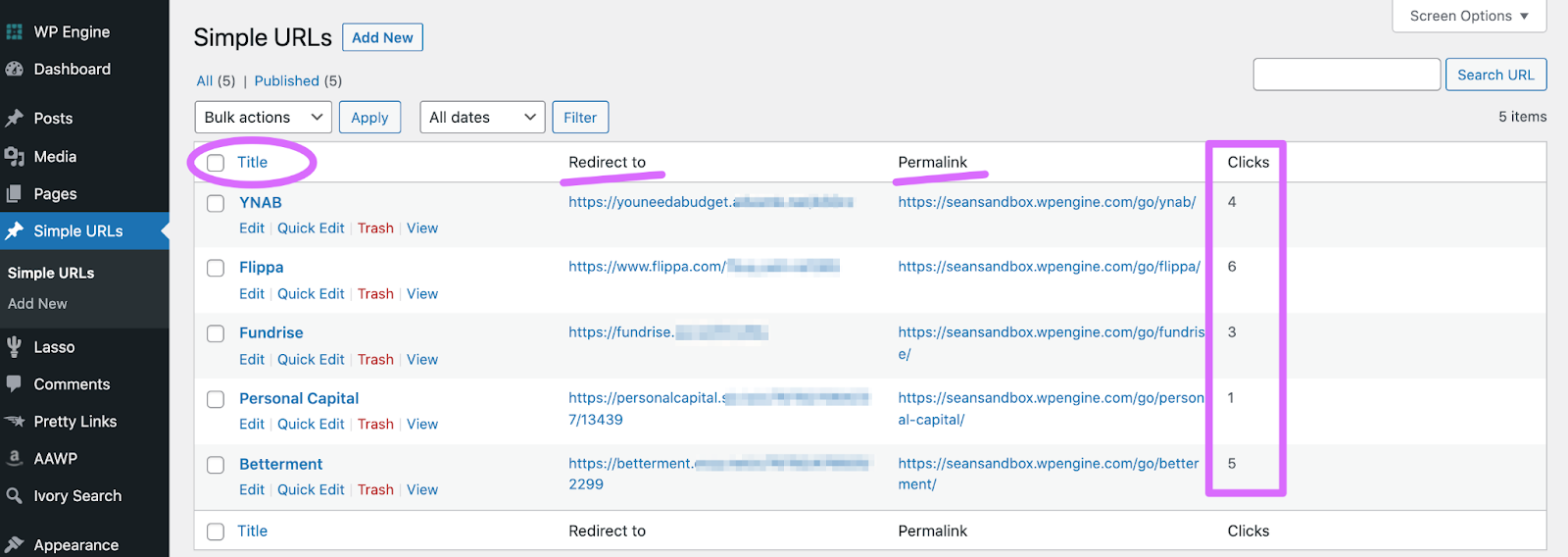Click Edit under Fundrise
Image resolution: width=1568 pixels, height=557 pixels.
pos(252,359)
